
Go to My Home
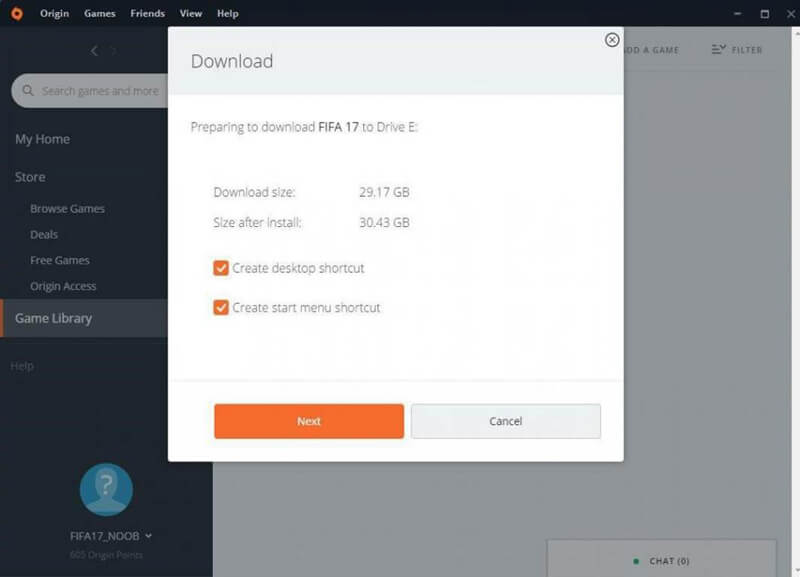click(42, 139)
